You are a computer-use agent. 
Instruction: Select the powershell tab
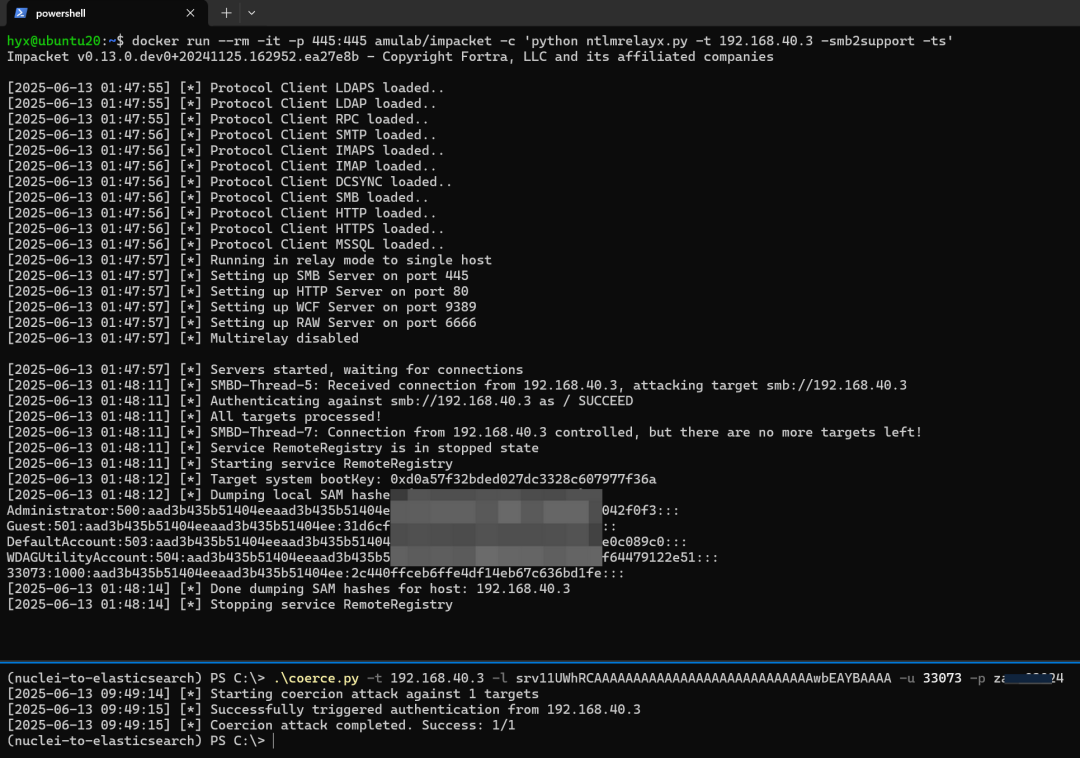pos(107,13)
